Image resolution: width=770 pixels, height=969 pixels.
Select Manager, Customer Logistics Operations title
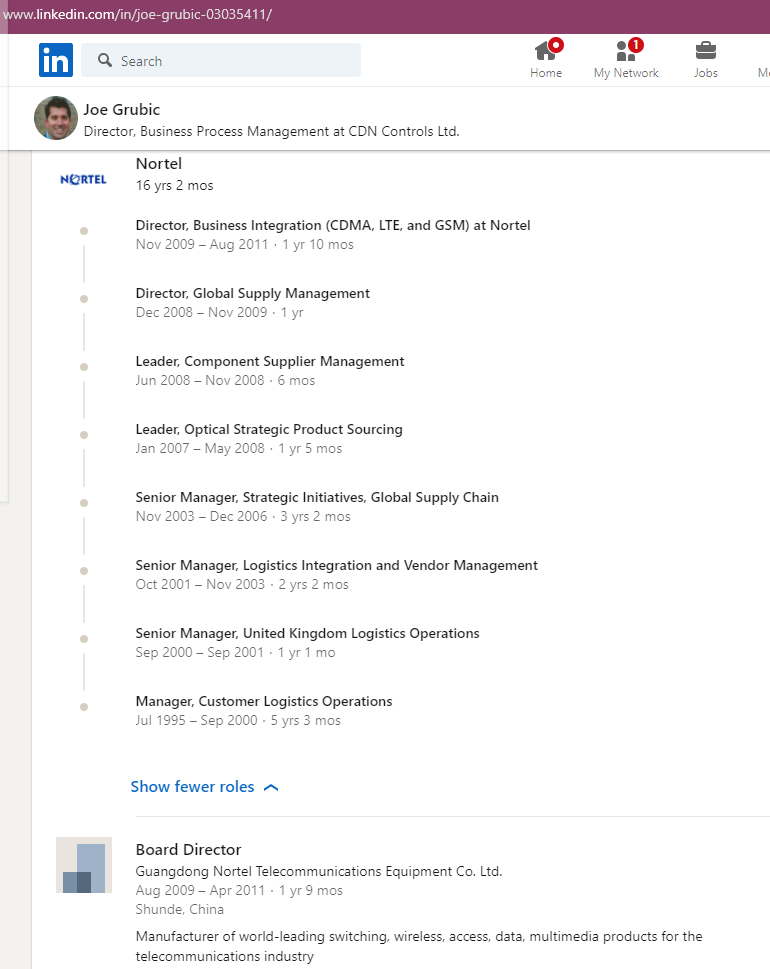click(x=264, y=701)
